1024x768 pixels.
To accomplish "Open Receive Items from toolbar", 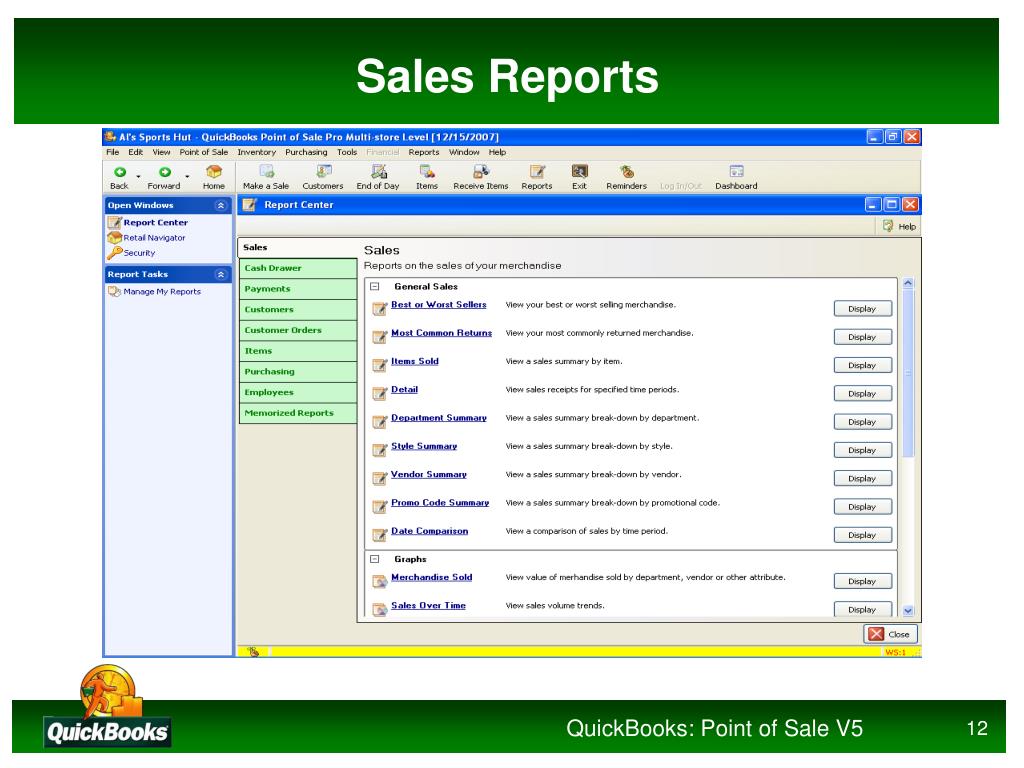I will point(481,177).
